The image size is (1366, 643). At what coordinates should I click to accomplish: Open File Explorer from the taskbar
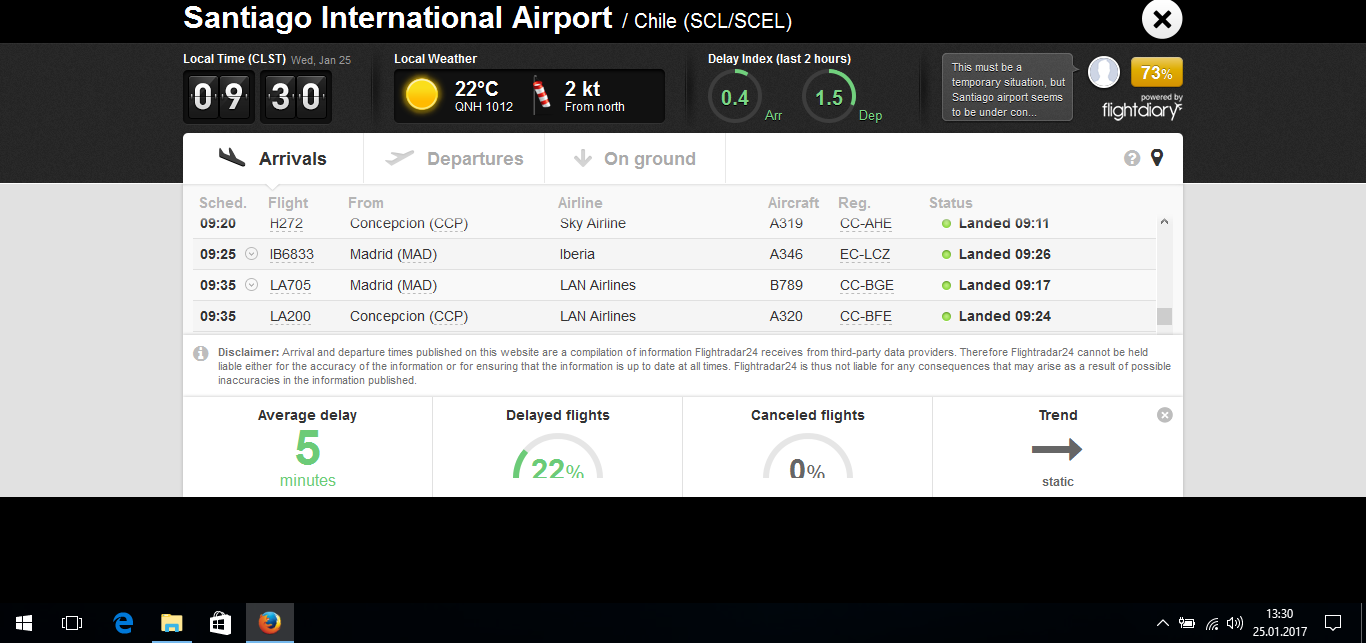pyautogui.click(x=172, y=622)
